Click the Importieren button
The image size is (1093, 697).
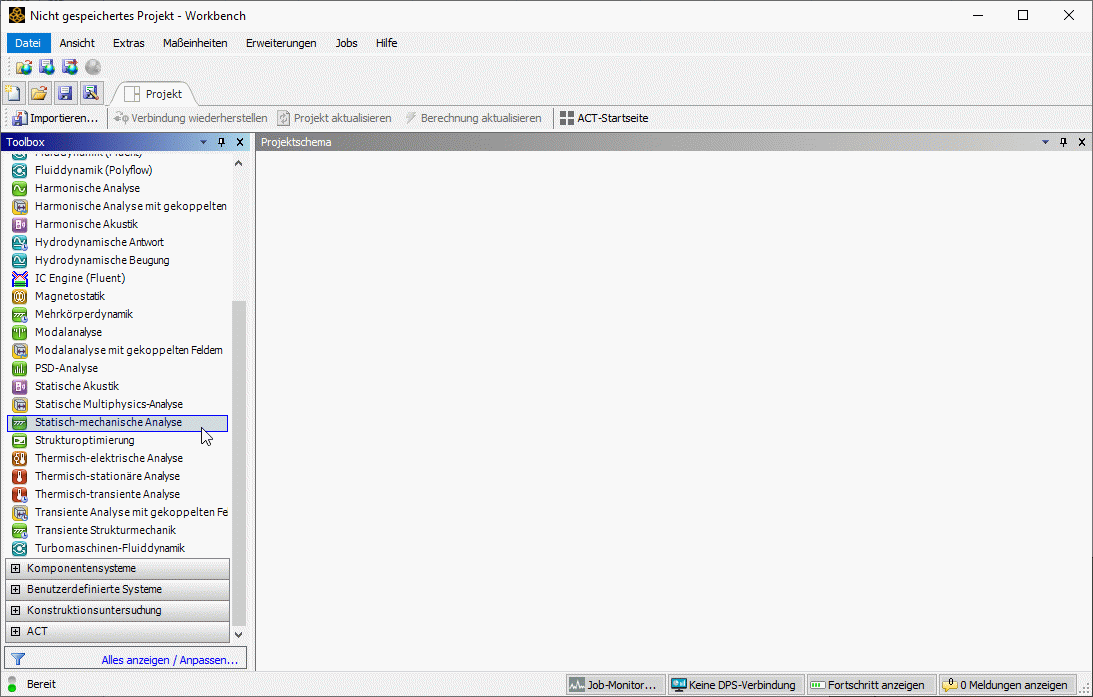click(55, 118)
